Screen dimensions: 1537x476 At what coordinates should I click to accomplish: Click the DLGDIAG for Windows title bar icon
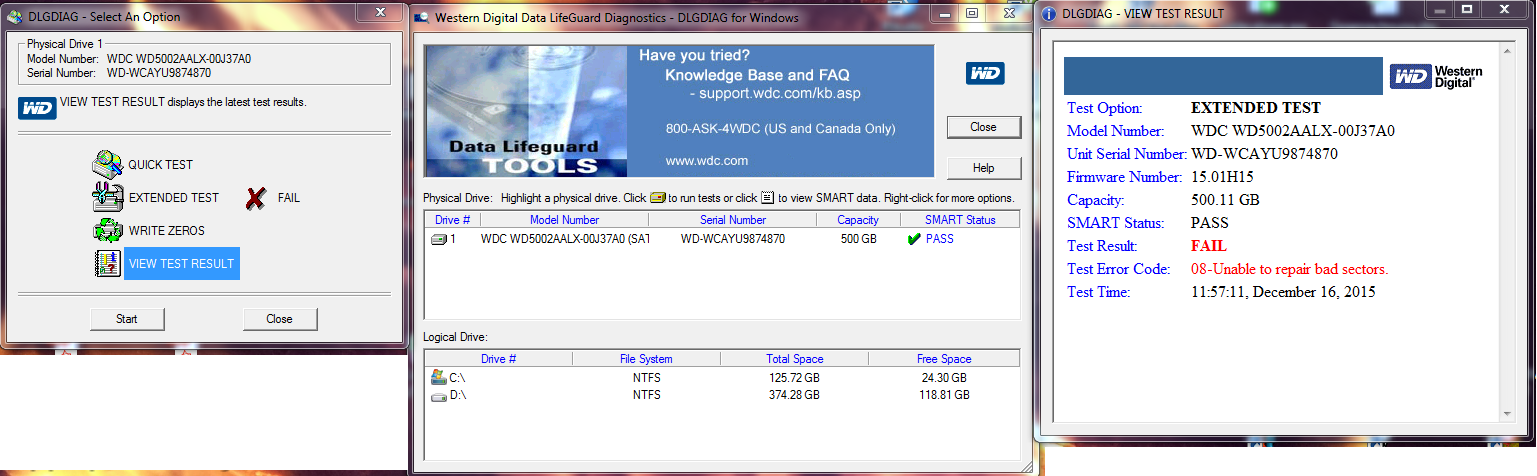click(424, 16)
